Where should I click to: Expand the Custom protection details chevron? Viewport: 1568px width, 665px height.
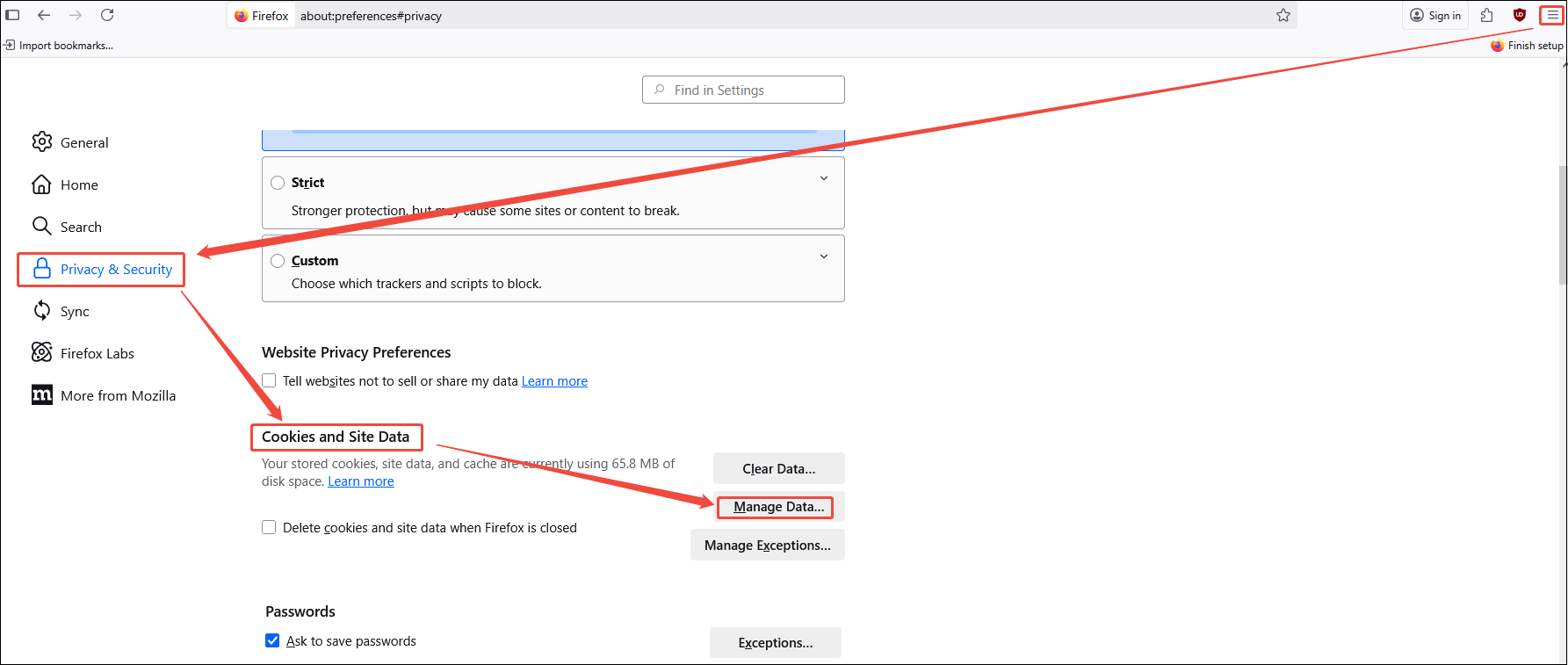pos(824,257)
